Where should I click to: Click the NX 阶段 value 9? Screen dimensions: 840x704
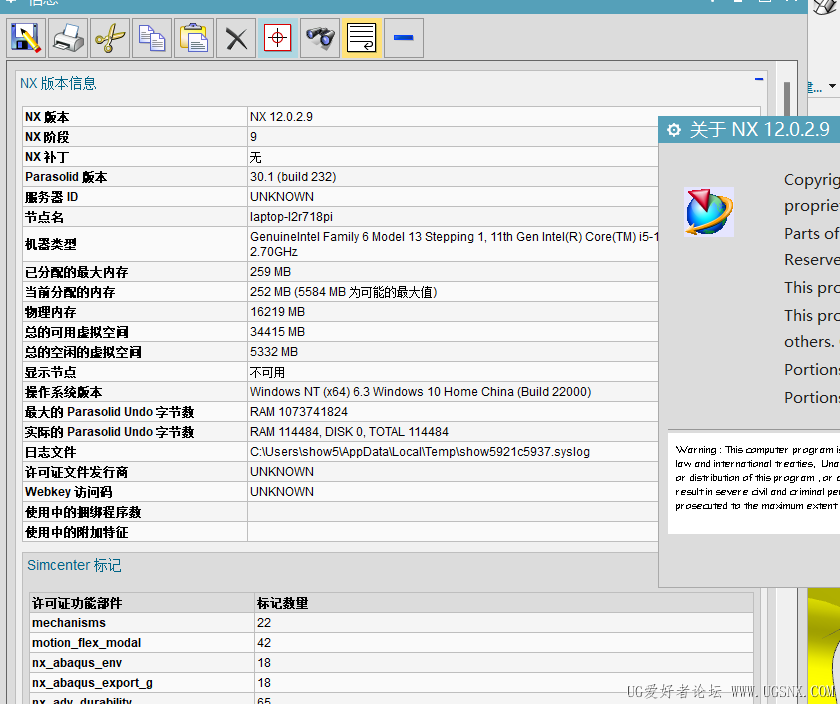[253, 137]
